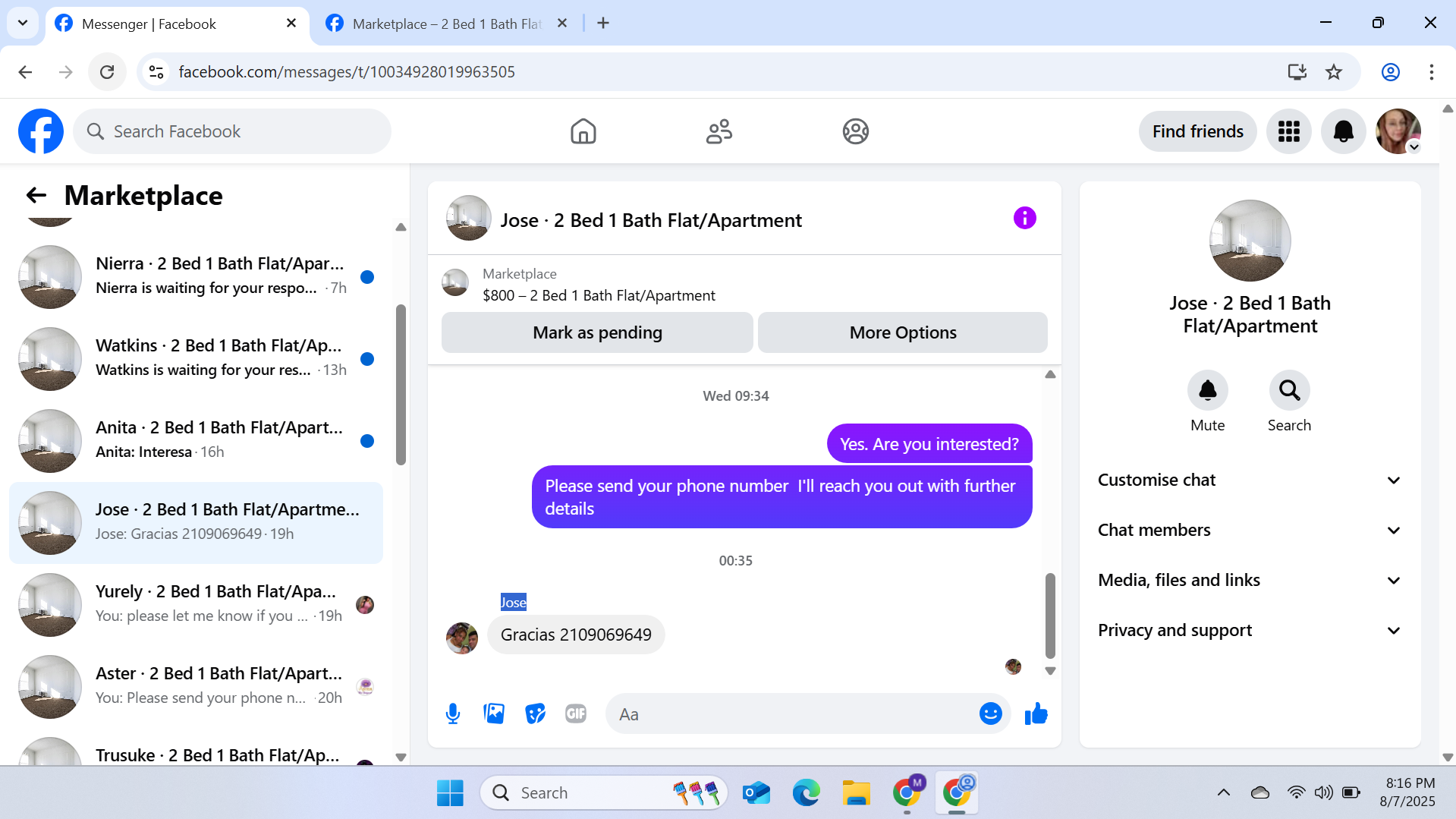Click the browser address bar URL
Screen dimensions: 1456x819
click(347, 72)
